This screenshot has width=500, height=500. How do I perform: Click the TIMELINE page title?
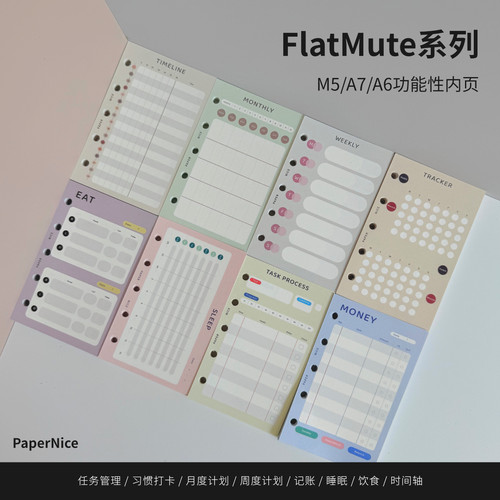[171, 66]
